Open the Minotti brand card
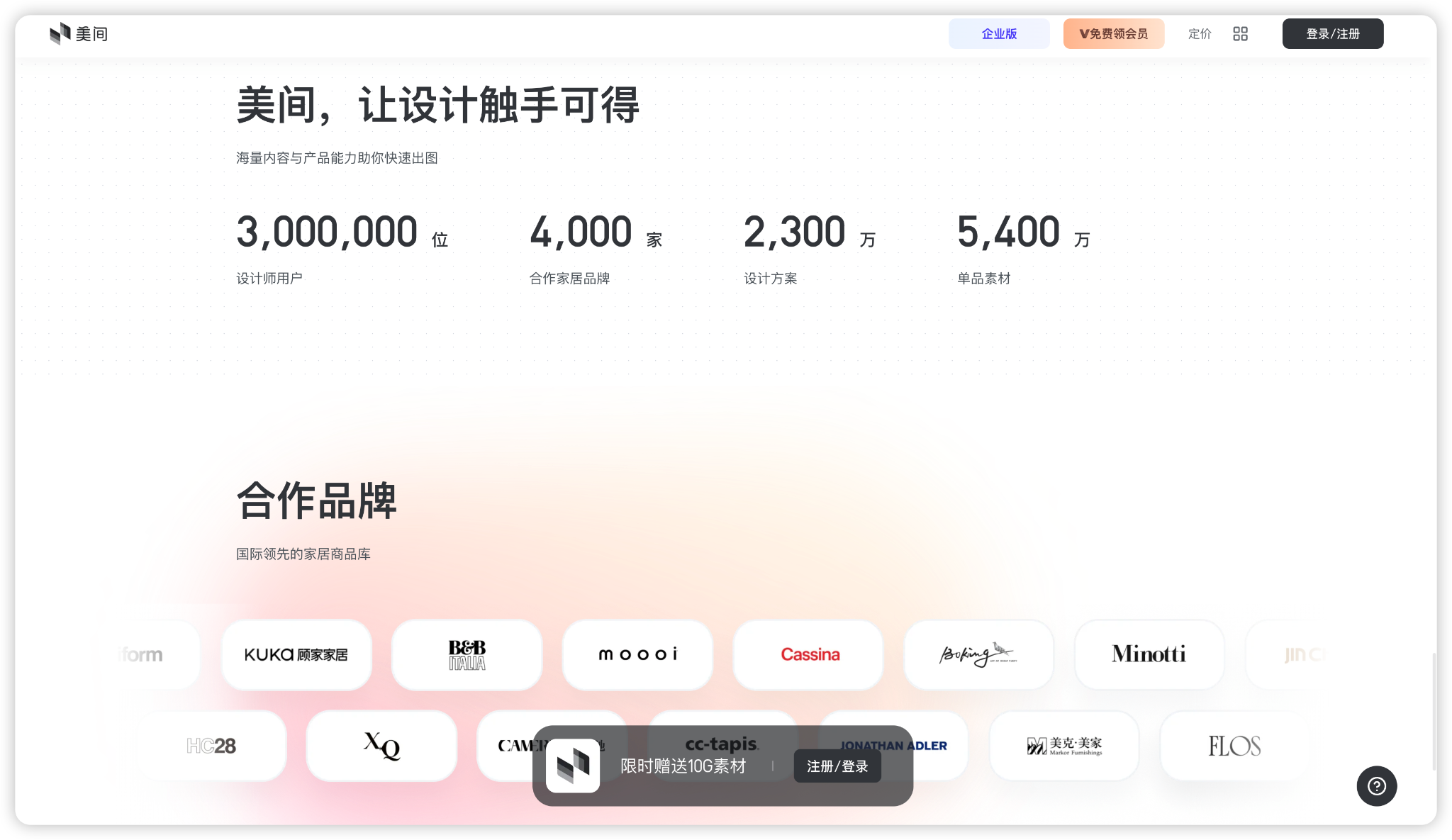 click(1149, 654)
